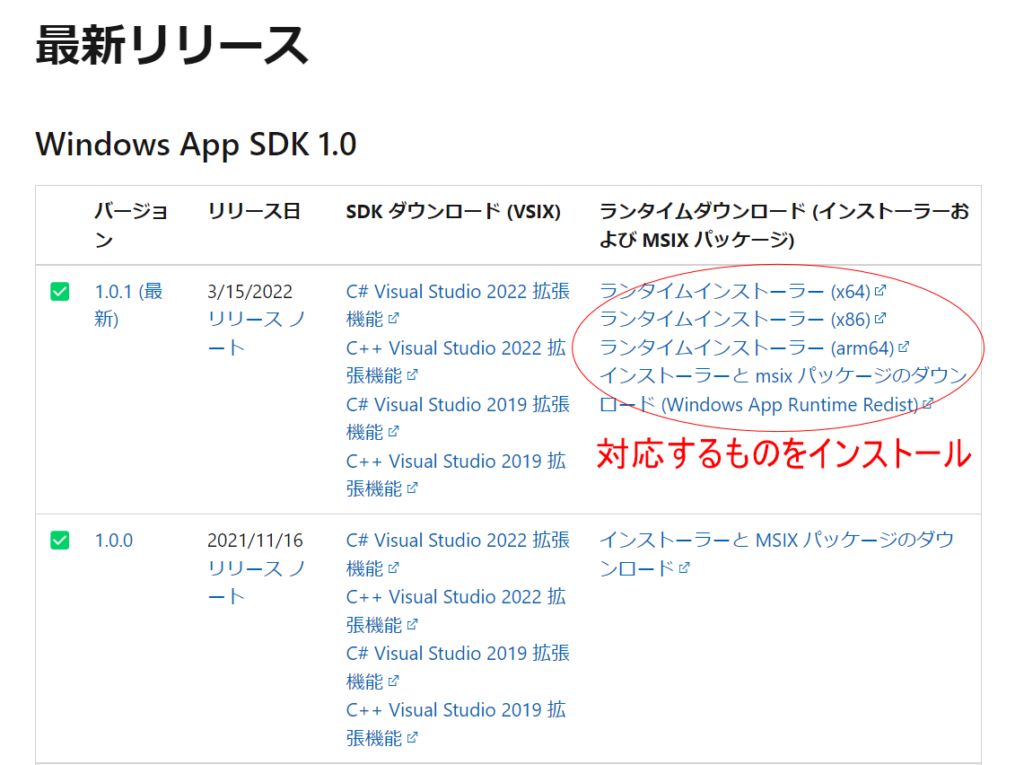1024x765 pixels.
Task: Click the green checkmark in the 1.0.1 row
Action: 59,291
